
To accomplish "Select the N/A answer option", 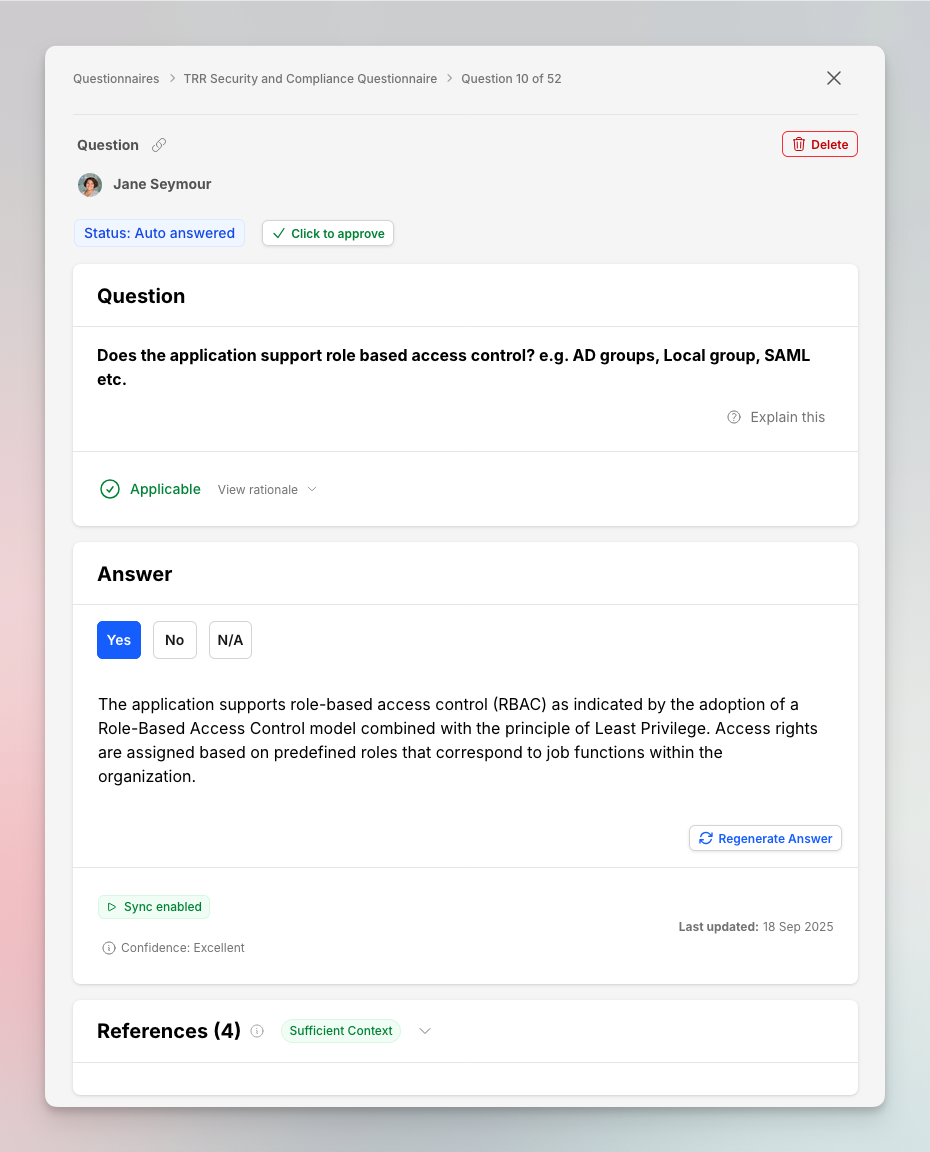I will click(x=230, y=640).
